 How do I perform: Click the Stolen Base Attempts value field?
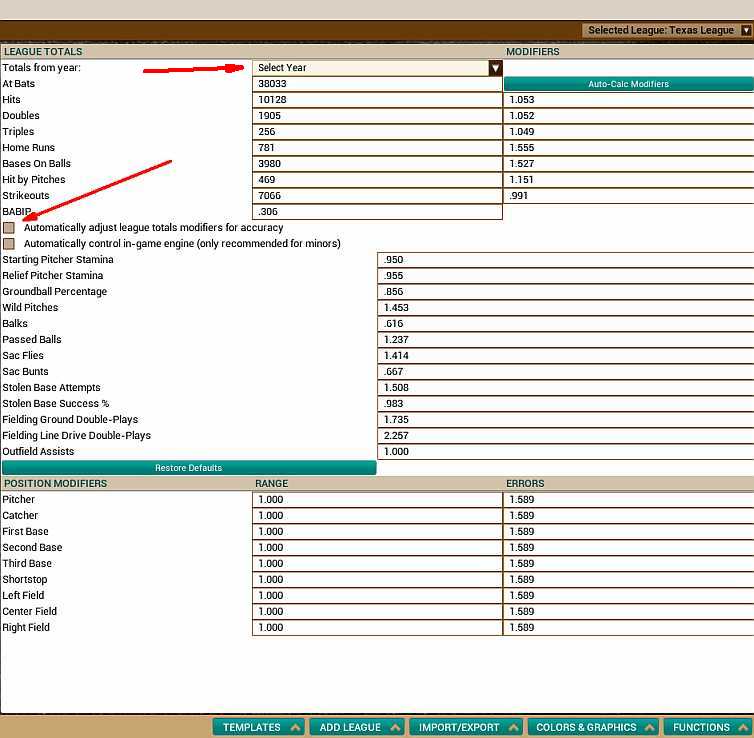565,388
